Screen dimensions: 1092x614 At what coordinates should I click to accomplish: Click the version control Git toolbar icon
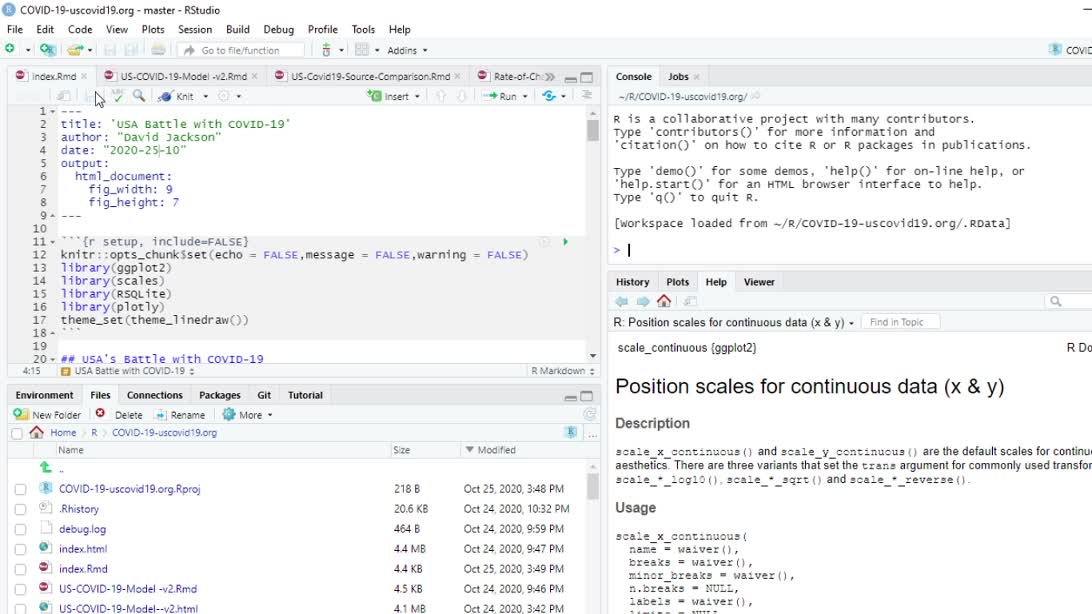point(327,50)
